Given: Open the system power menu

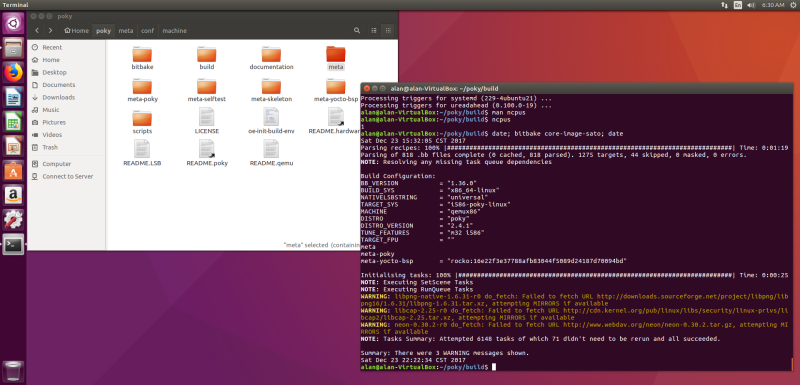Looking at the screenshot, I should (792, 5).
